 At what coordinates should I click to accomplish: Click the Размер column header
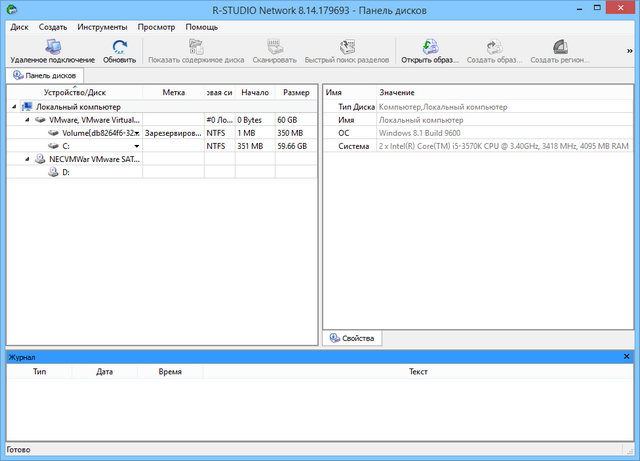[x=295, y=92]
